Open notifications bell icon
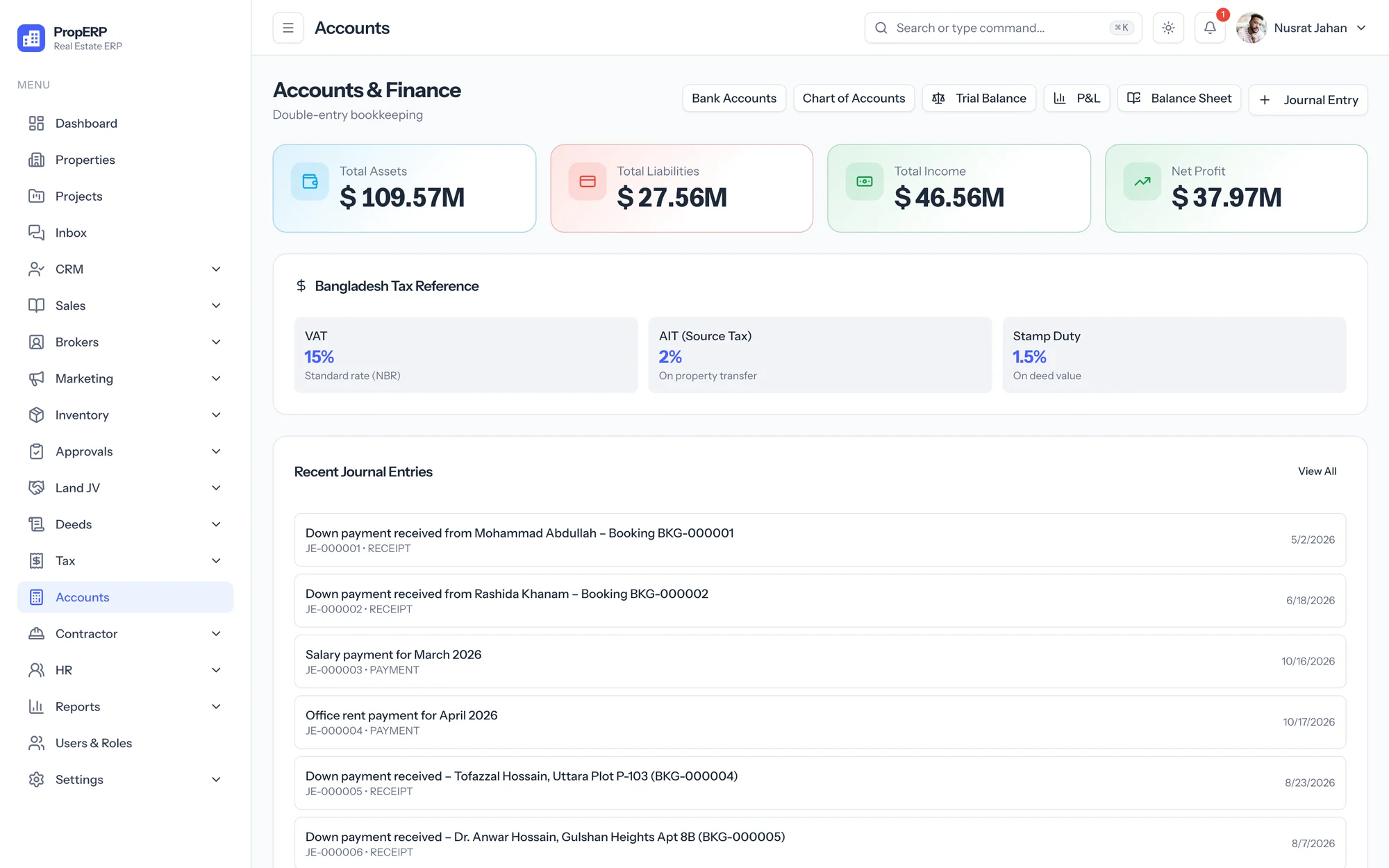Image resolution: width=1389 pixels, height=868 pixels. tap(1210, 28)
